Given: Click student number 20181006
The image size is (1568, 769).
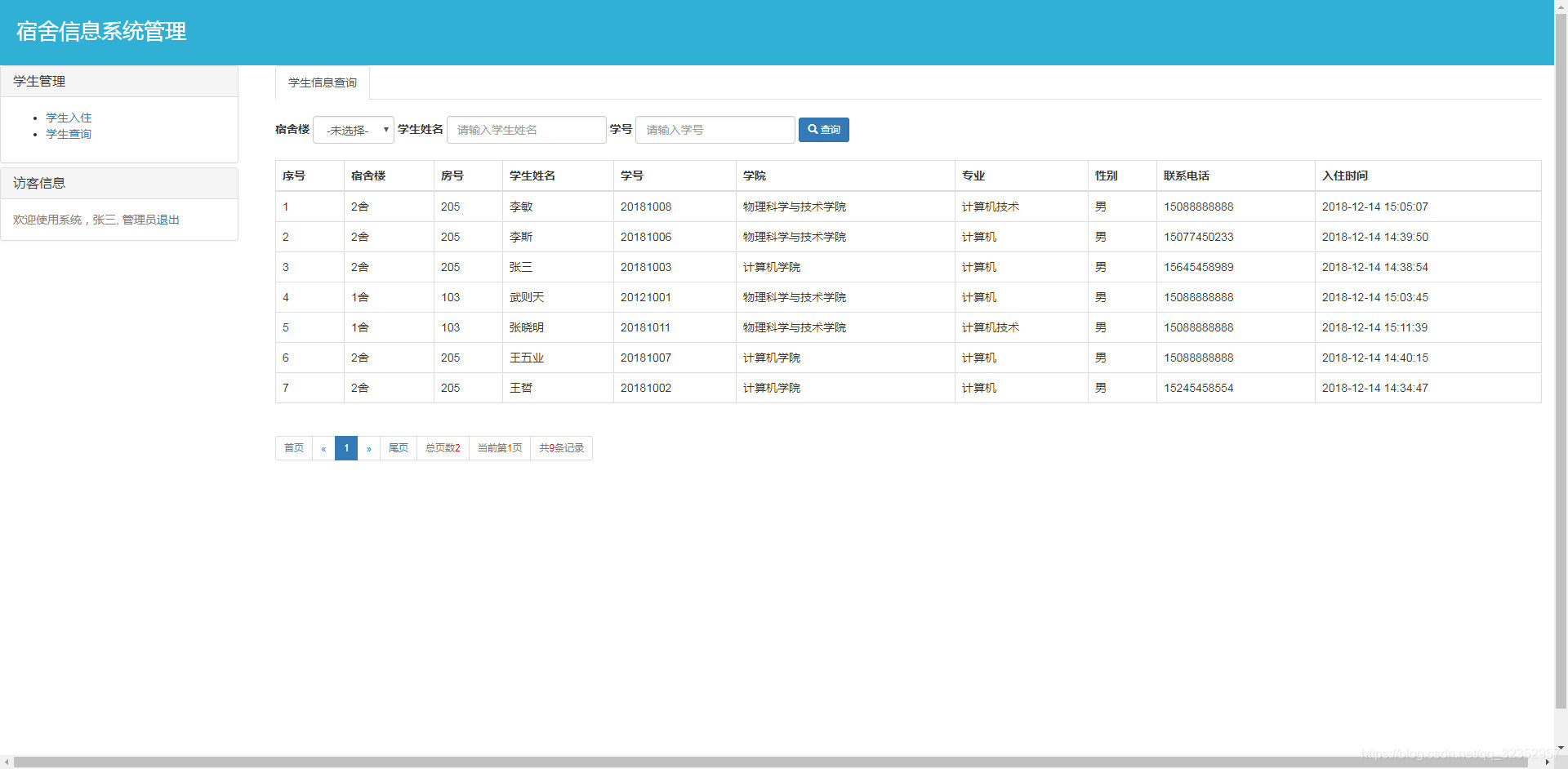Looking at the screenshot, I should (646, 237).
